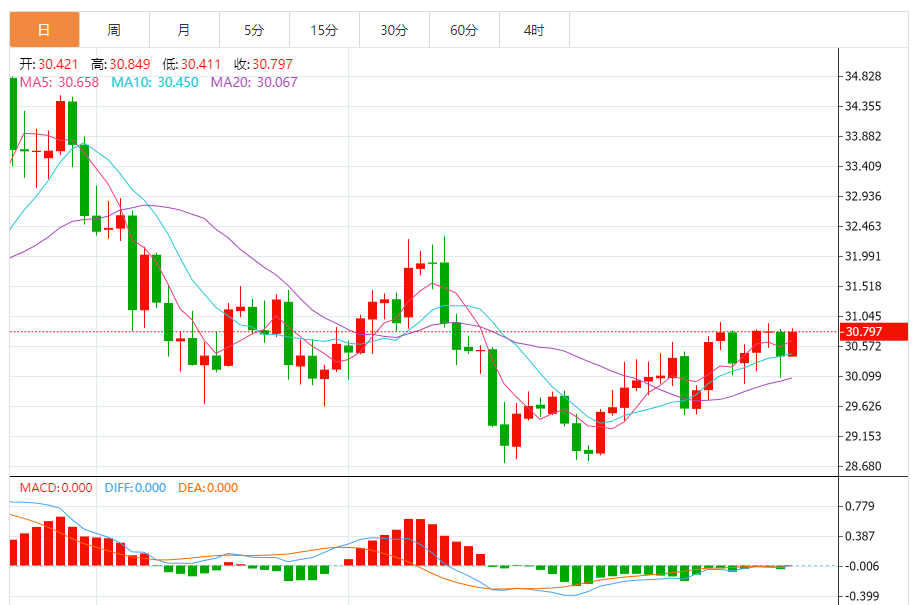The image size is (915, 605).
Task: Open the 60分 timeframe tab
Action: coord(465,30)
